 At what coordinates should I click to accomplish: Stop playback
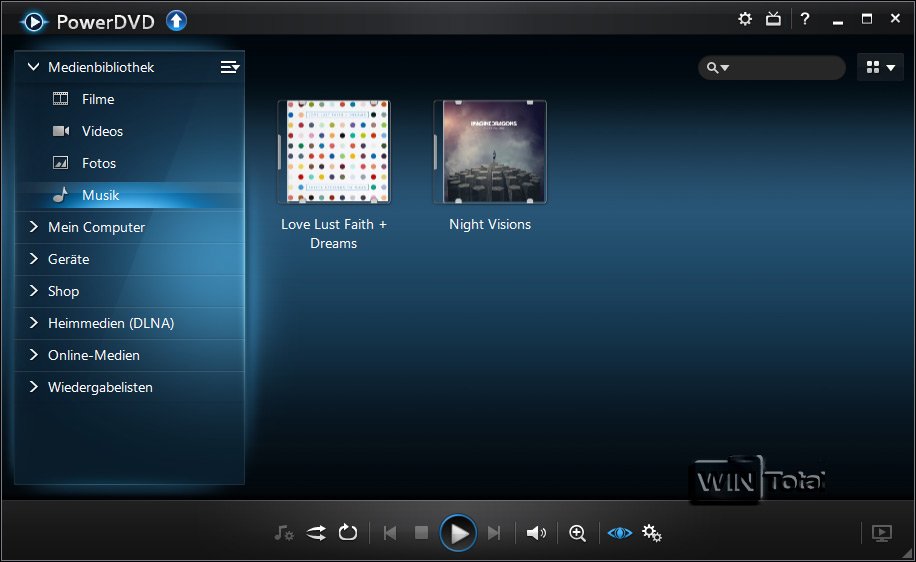tap(421, 533)
